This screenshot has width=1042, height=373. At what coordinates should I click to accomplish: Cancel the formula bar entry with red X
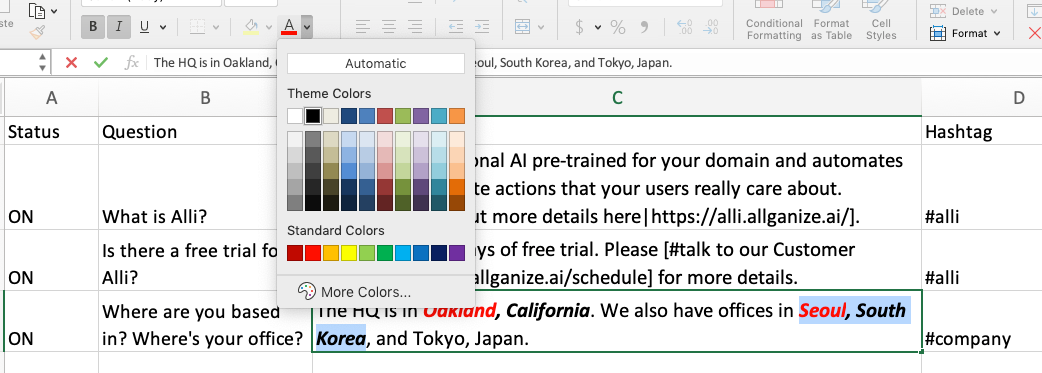[71, 63]
